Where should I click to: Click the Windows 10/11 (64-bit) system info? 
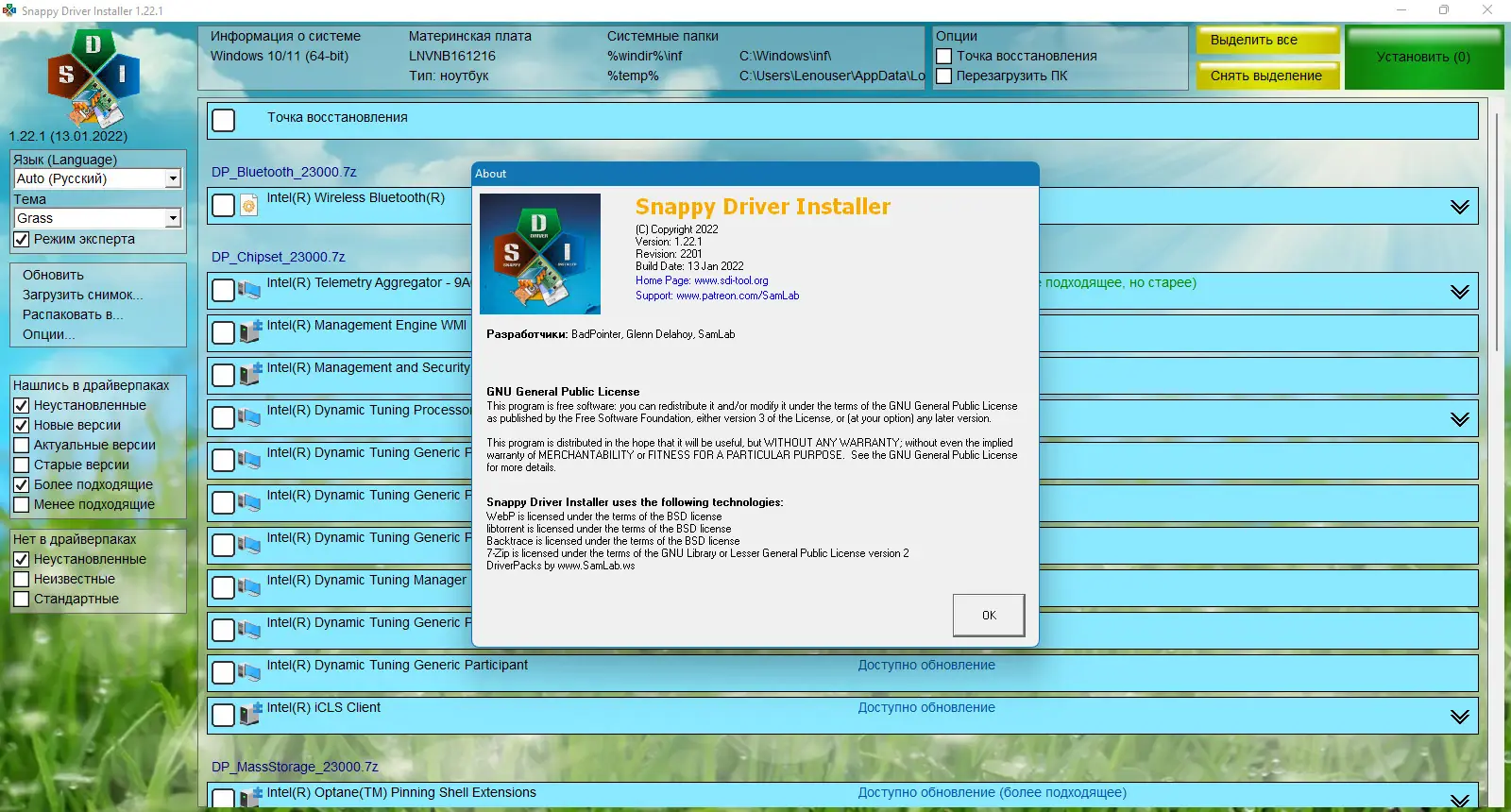pyautogui.click(x=280, y=56)
